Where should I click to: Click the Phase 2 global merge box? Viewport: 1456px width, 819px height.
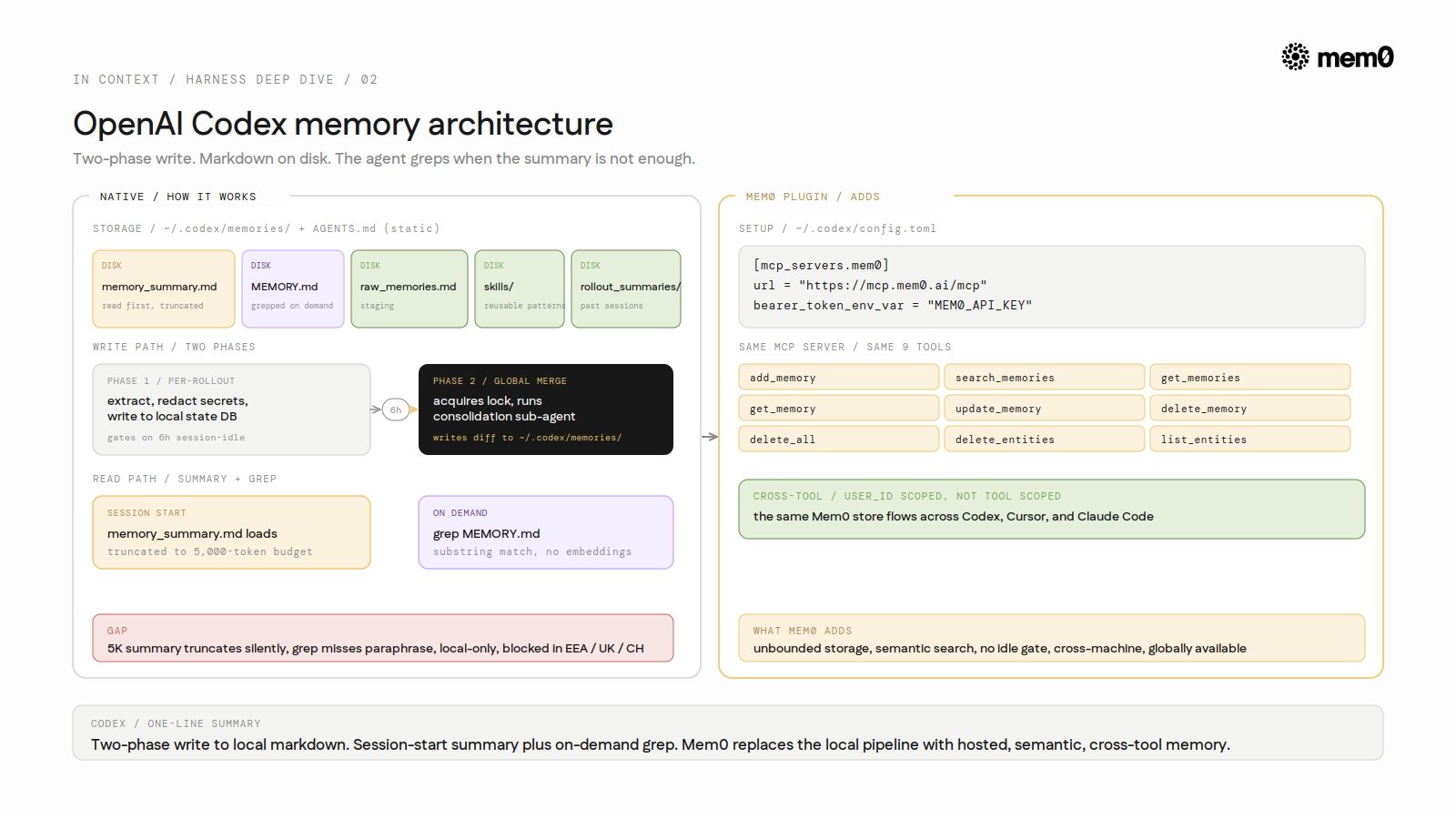546,409
